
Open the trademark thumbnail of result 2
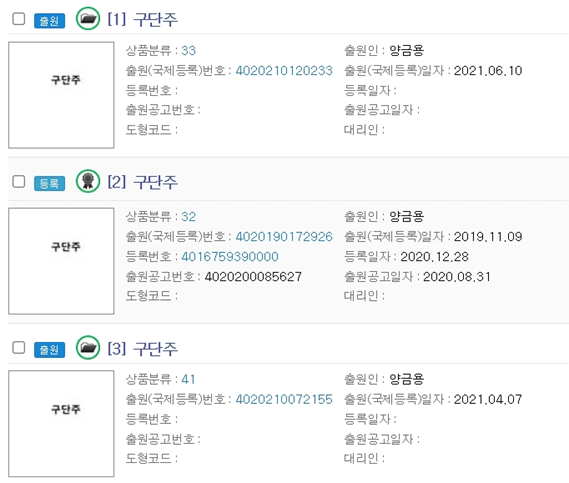pyautogui.click(x=61, y=261)
